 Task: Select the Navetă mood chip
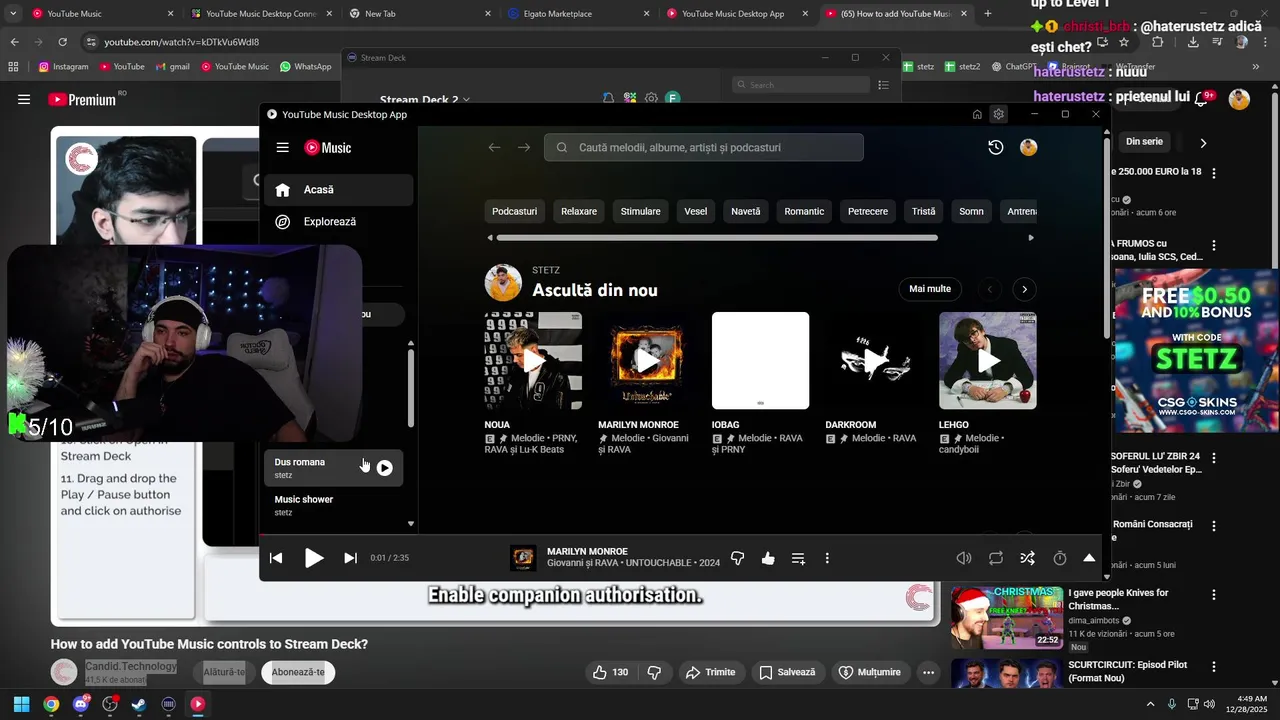(x=746, y=211)
